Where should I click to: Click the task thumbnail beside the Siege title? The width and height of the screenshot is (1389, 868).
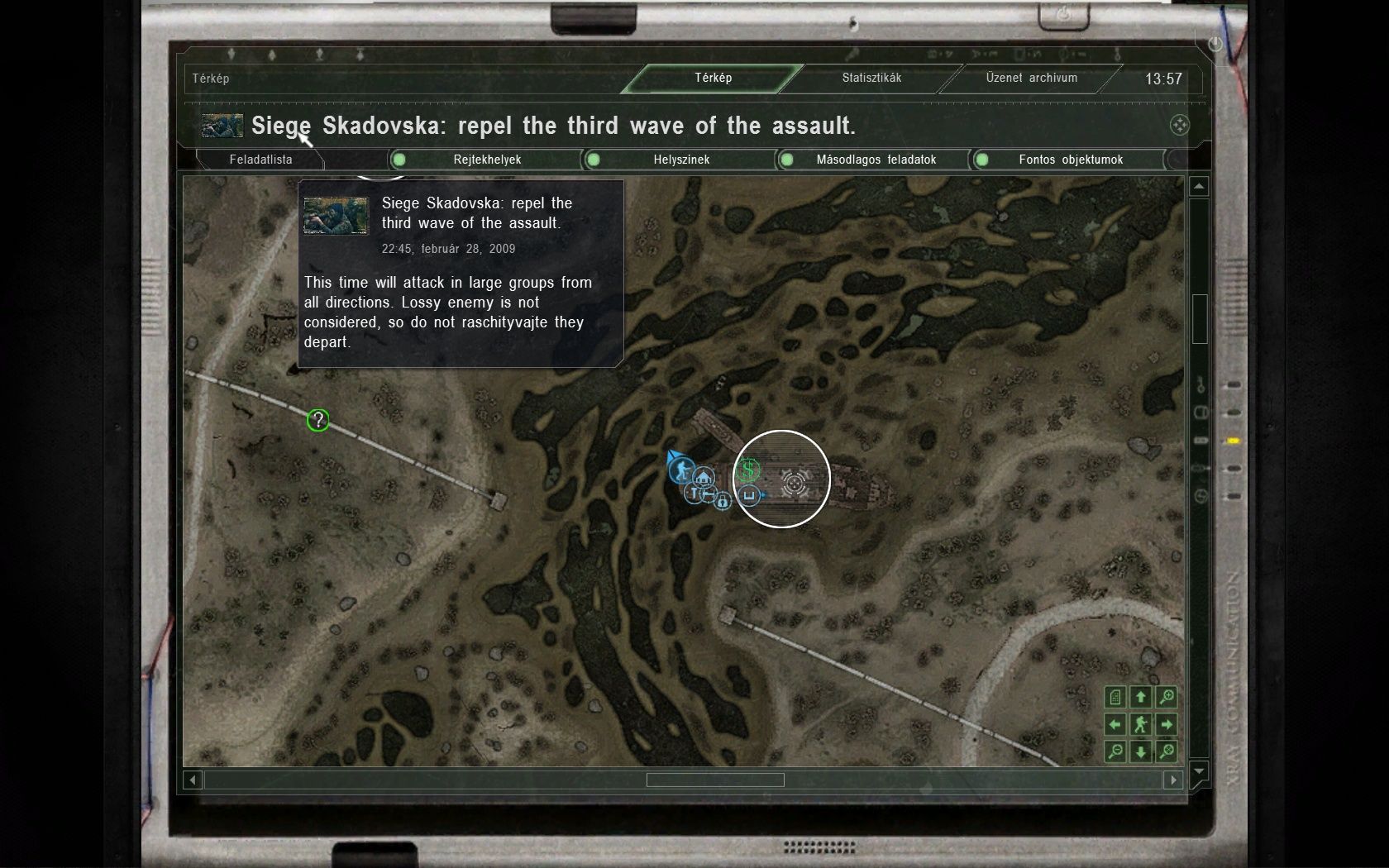222,126
